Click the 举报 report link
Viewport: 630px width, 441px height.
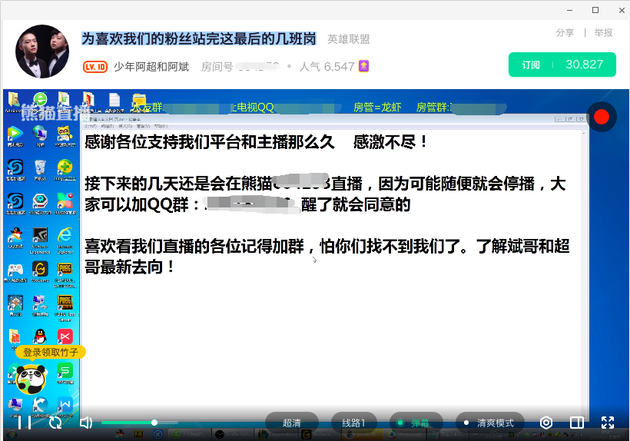[603, 32]
